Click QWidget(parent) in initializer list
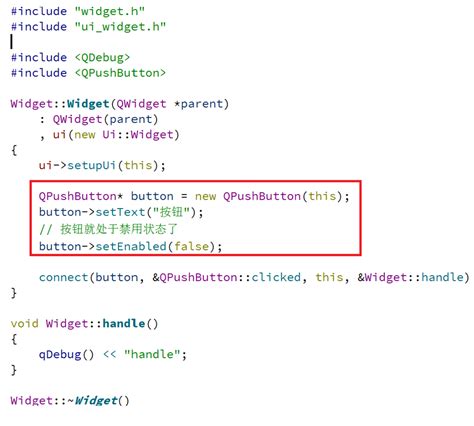The width and height of the screenshot is (474, 426). click(105, 119)
